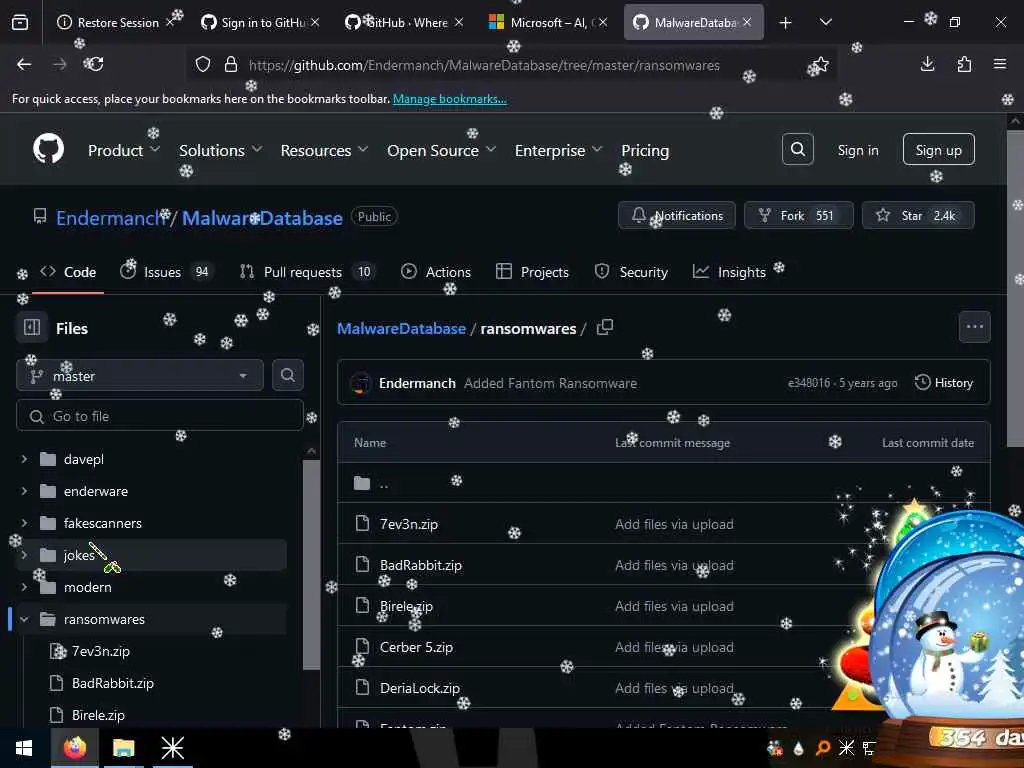Expand the modern folder

click(x=24, y=587)
